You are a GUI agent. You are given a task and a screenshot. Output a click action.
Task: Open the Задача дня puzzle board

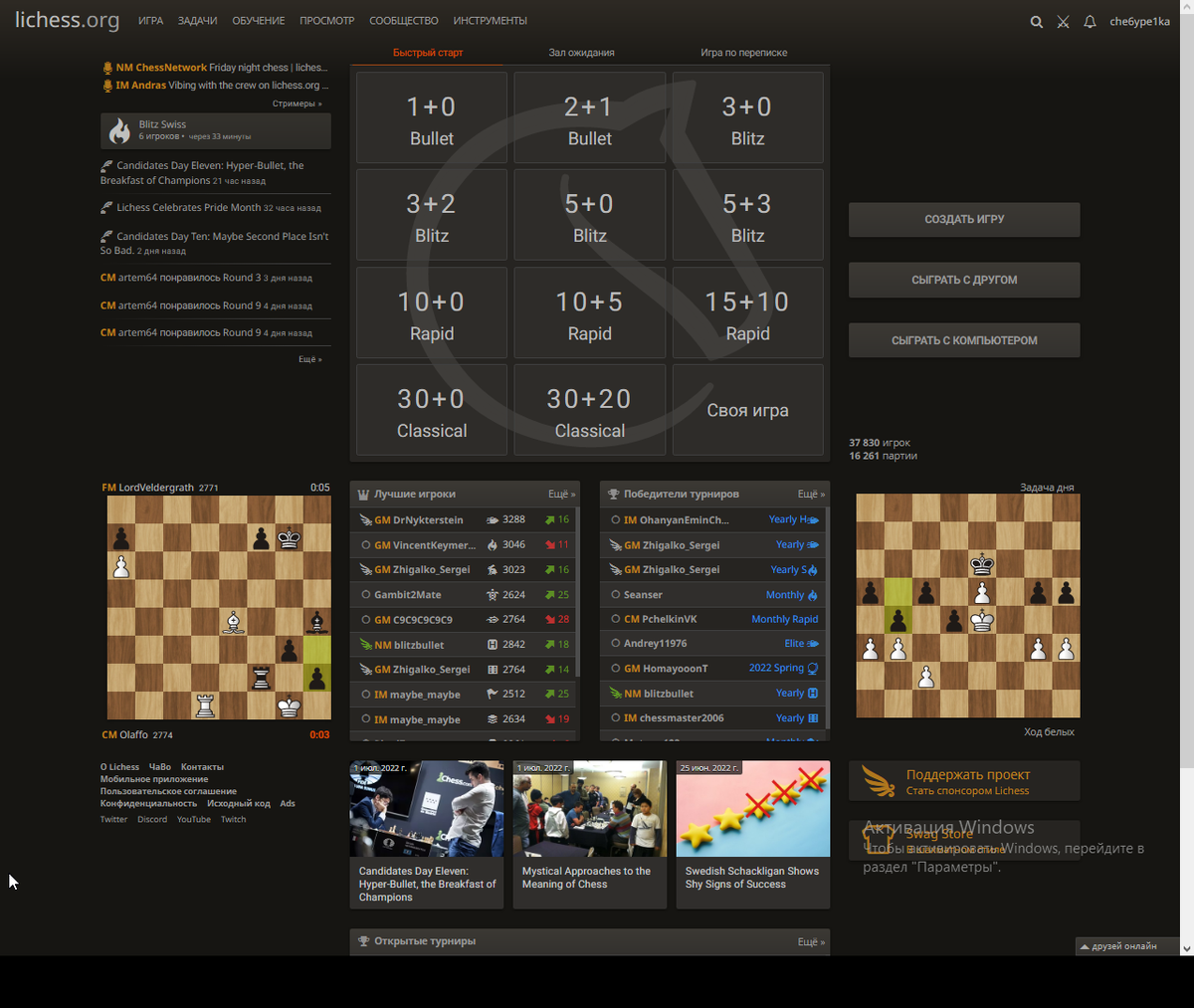point(968,606)
